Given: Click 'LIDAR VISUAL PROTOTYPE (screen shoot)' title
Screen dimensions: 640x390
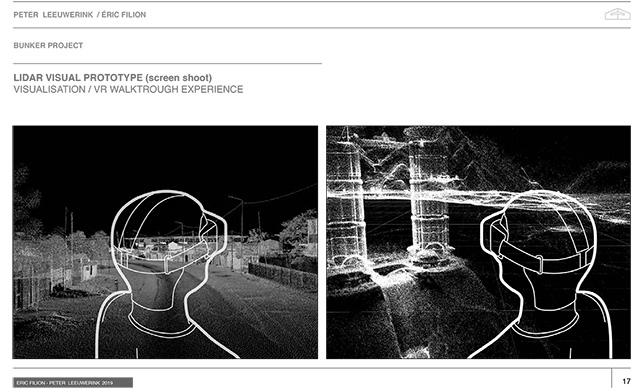Looking at the screenshot, I should tap(113, 78).
